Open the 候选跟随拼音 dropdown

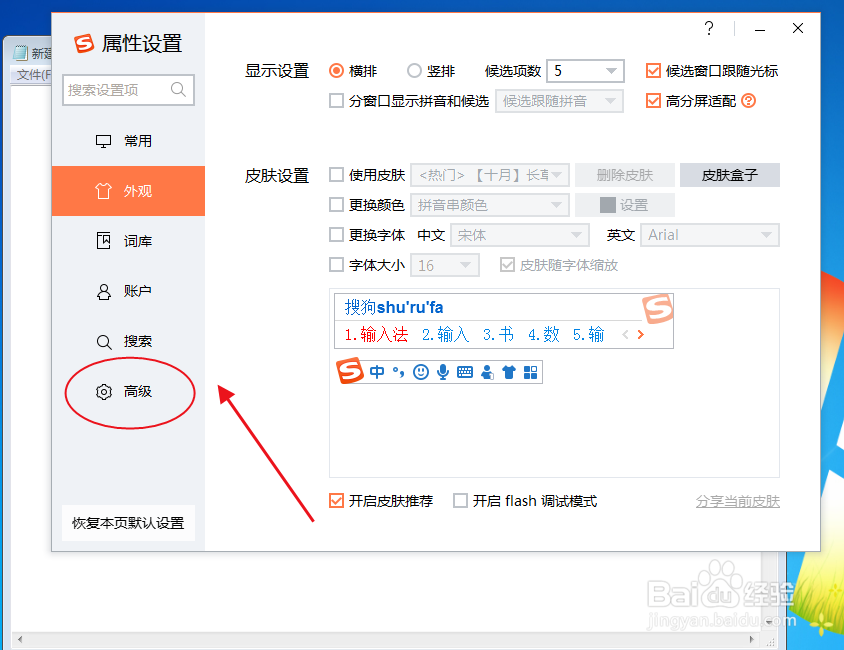click(x=559, y=101)
